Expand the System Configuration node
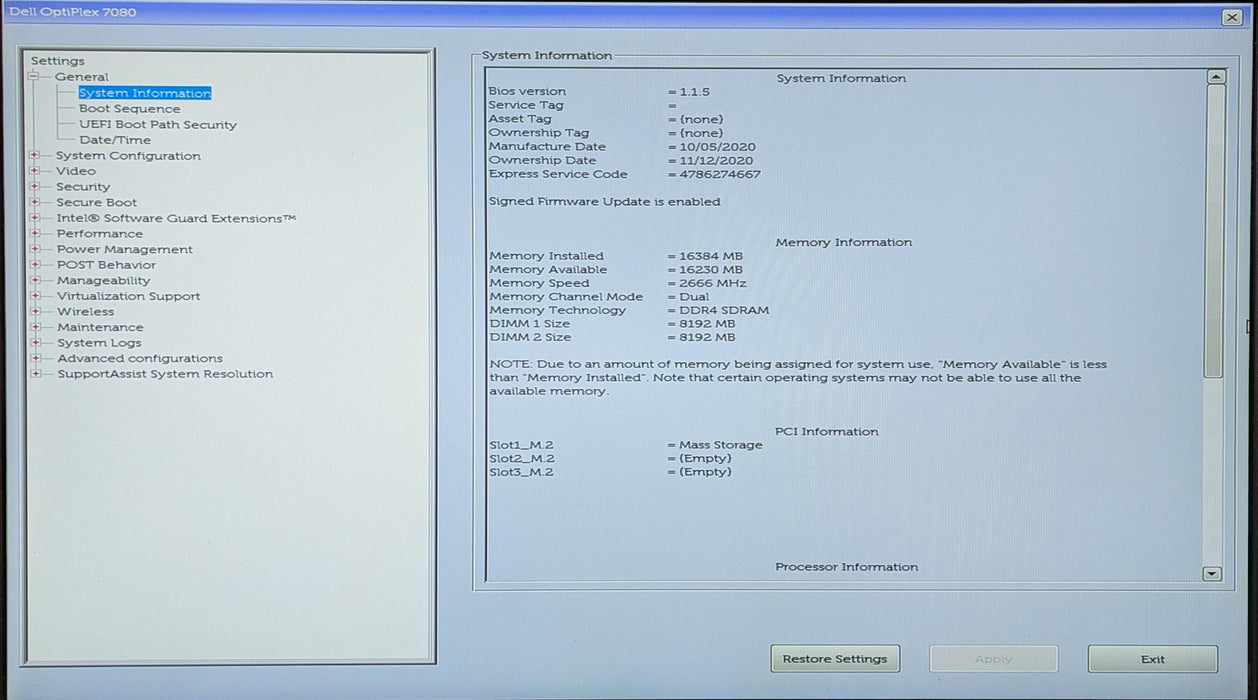 tap(35, 156)
